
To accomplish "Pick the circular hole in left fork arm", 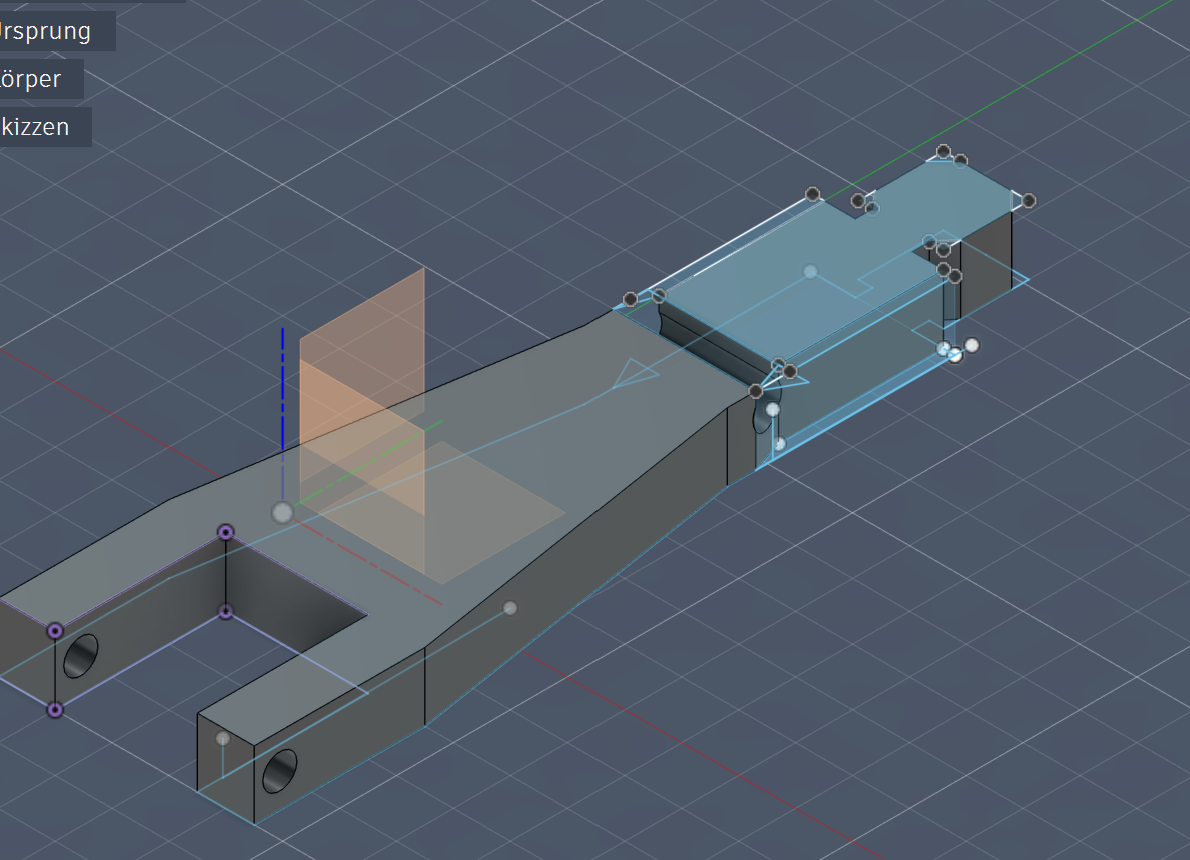I will pos(80,656).
